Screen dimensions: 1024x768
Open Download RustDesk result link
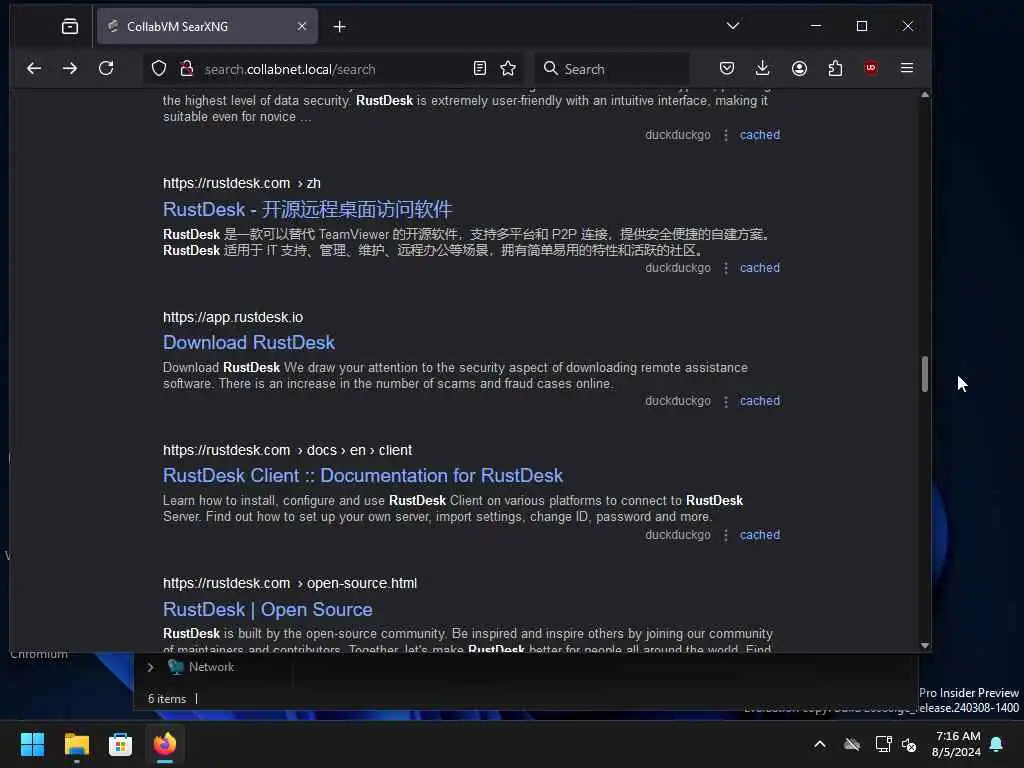(249, 343)
